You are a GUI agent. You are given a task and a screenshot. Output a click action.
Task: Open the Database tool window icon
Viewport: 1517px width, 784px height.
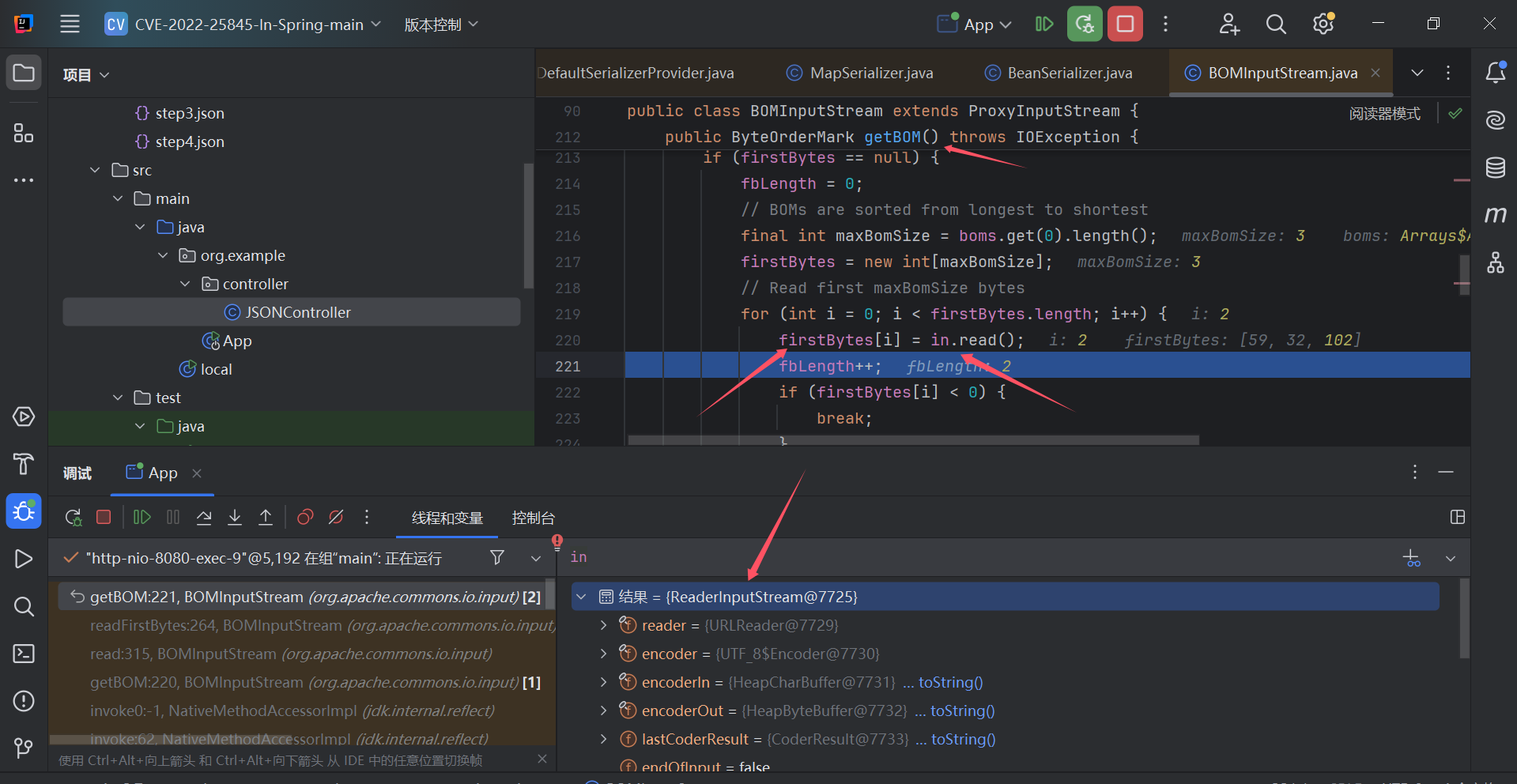[x=1495, y=168]
